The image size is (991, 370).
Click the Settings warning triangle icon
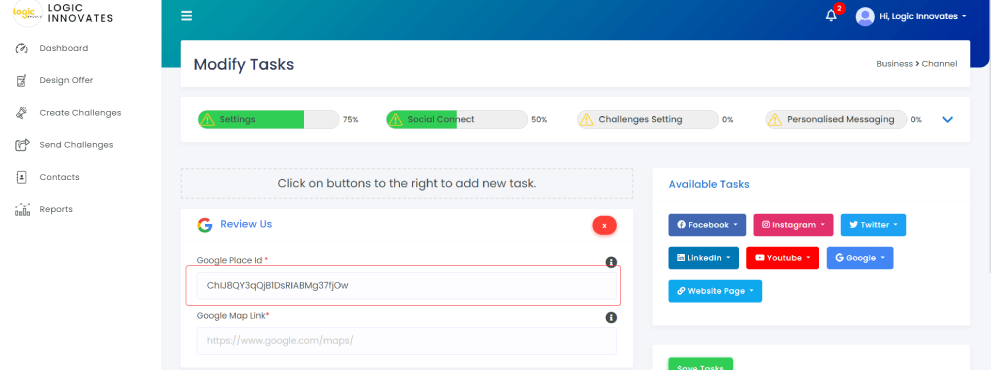[207, 119]
